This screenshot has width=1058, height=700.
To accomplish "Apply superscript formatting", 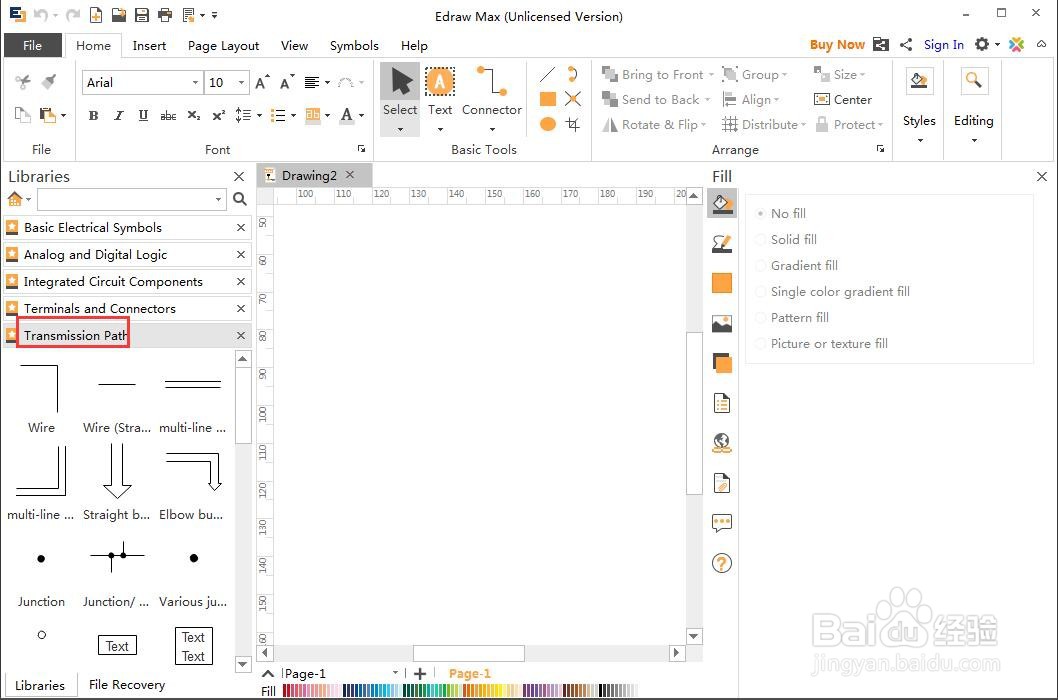I will click(218, 115).
